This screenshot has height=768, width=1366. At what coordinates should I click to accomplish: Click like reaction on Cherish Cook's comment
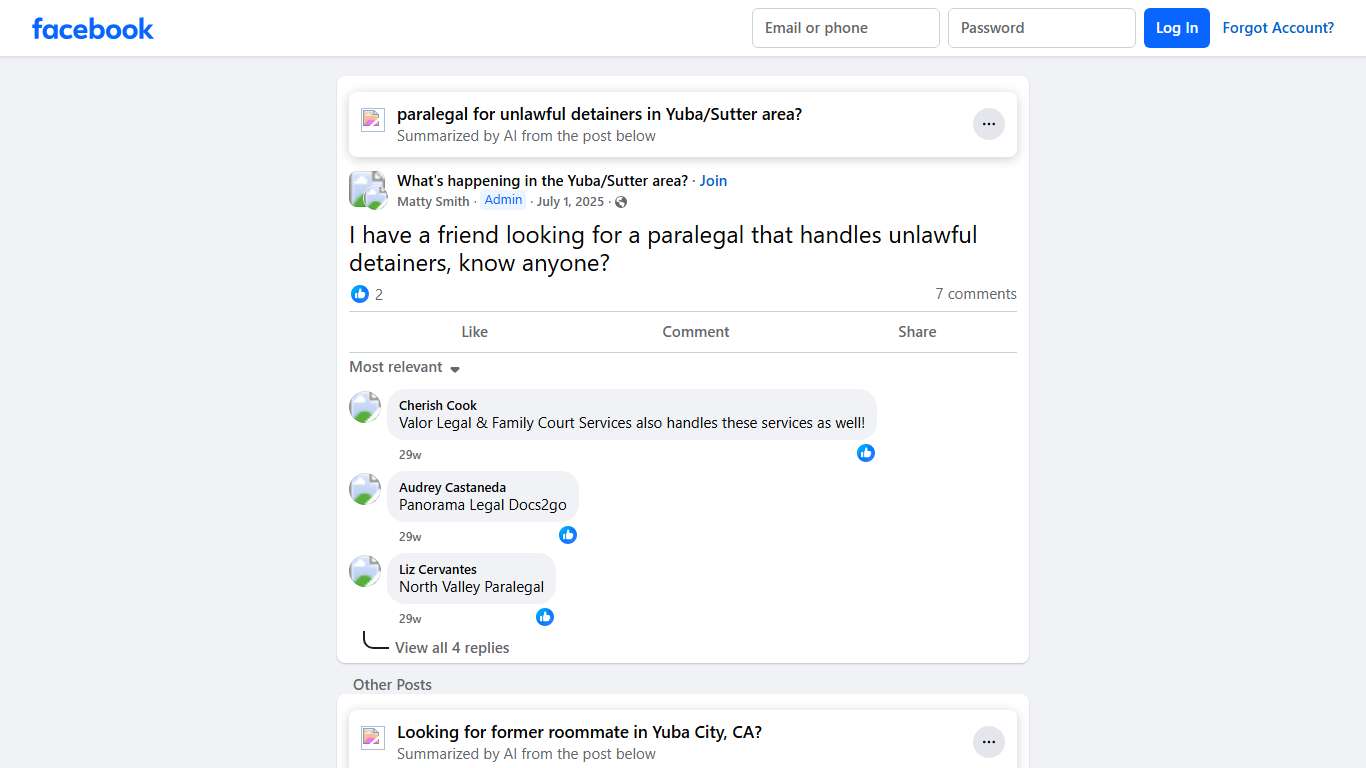pos(866,453)
